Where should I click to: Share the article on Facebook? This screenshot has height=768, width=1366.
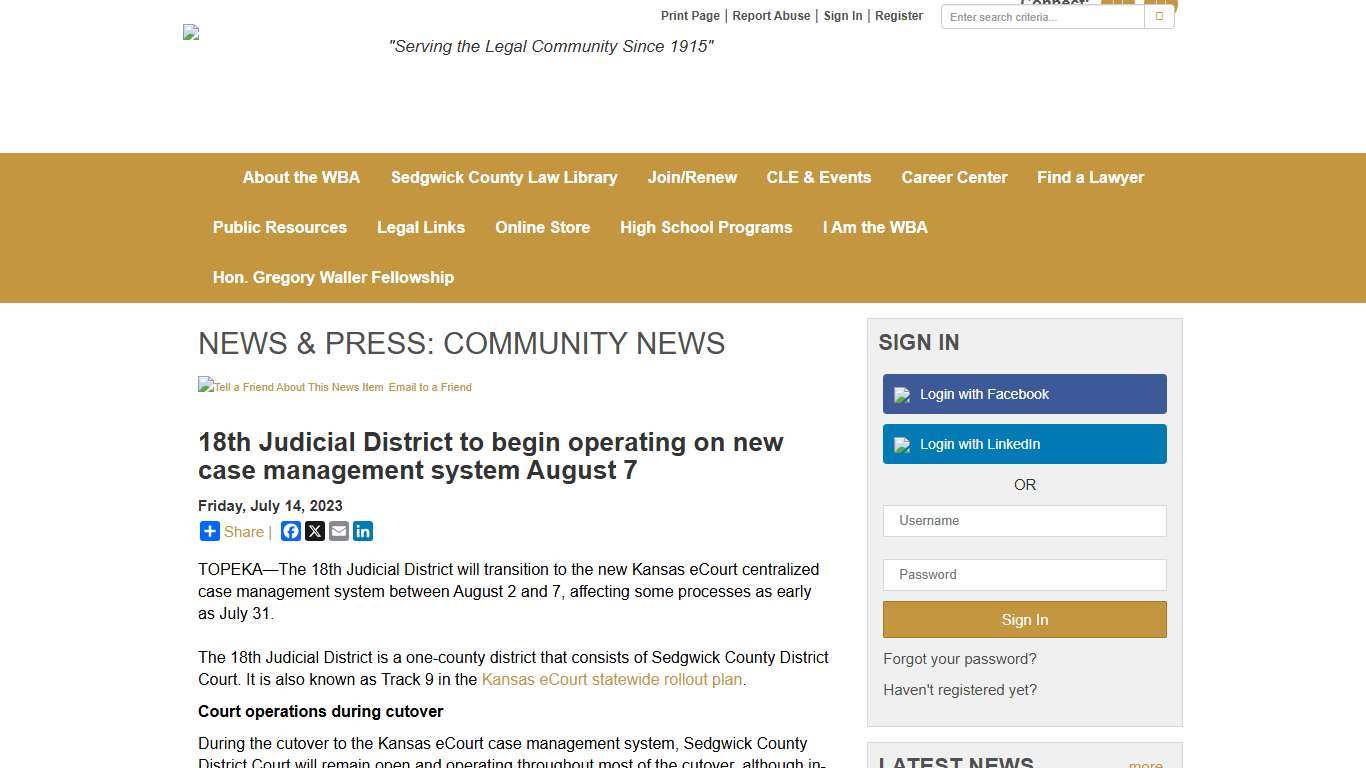[290, 531]
